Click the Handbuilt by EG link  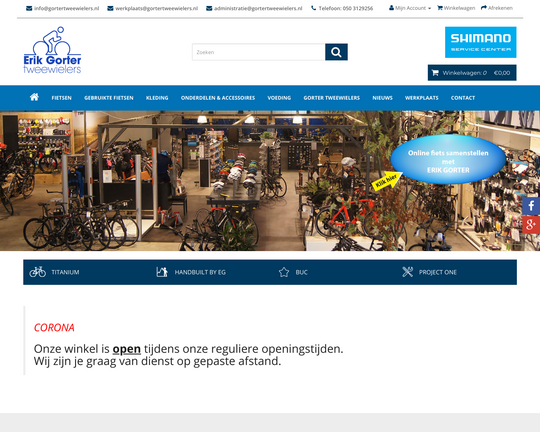coord(200,272)
